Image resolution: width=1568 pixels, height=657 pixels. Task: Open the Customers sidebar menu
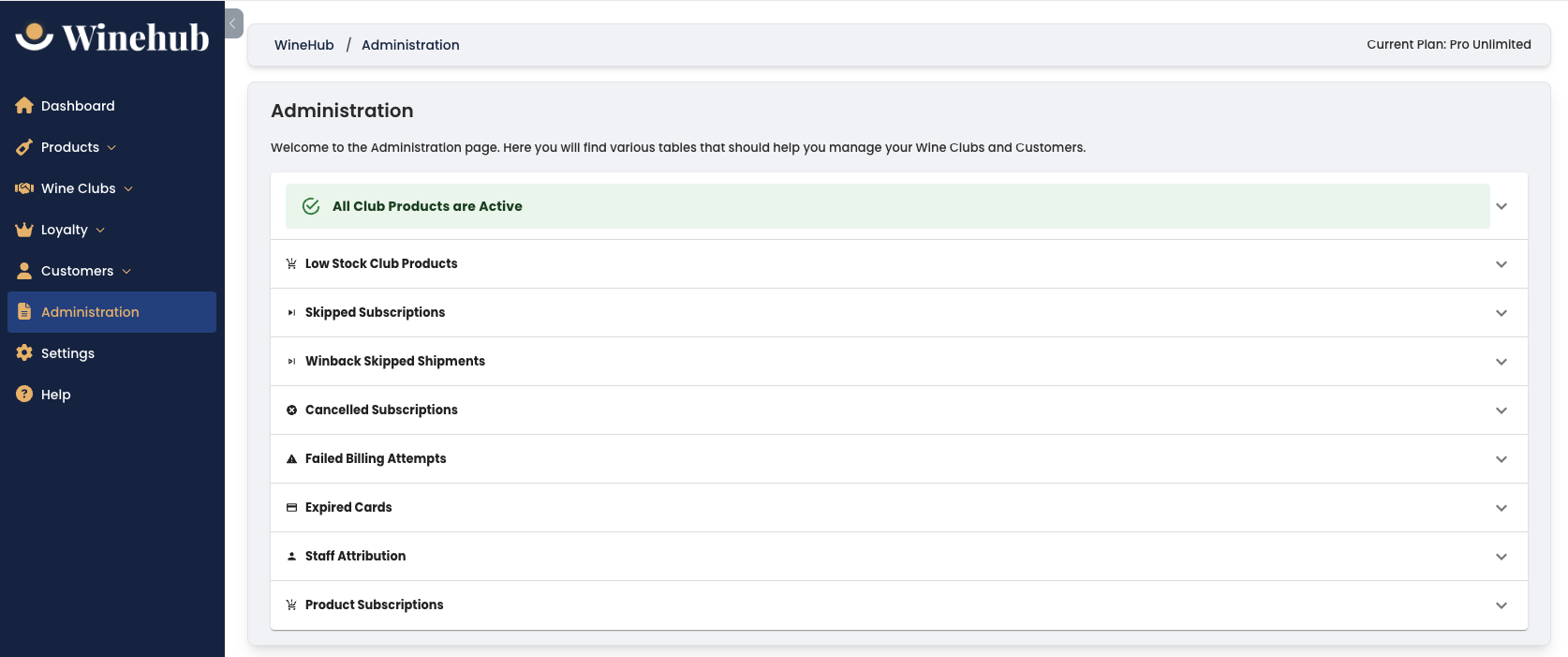pyautogui.click(x=77, y=271)
